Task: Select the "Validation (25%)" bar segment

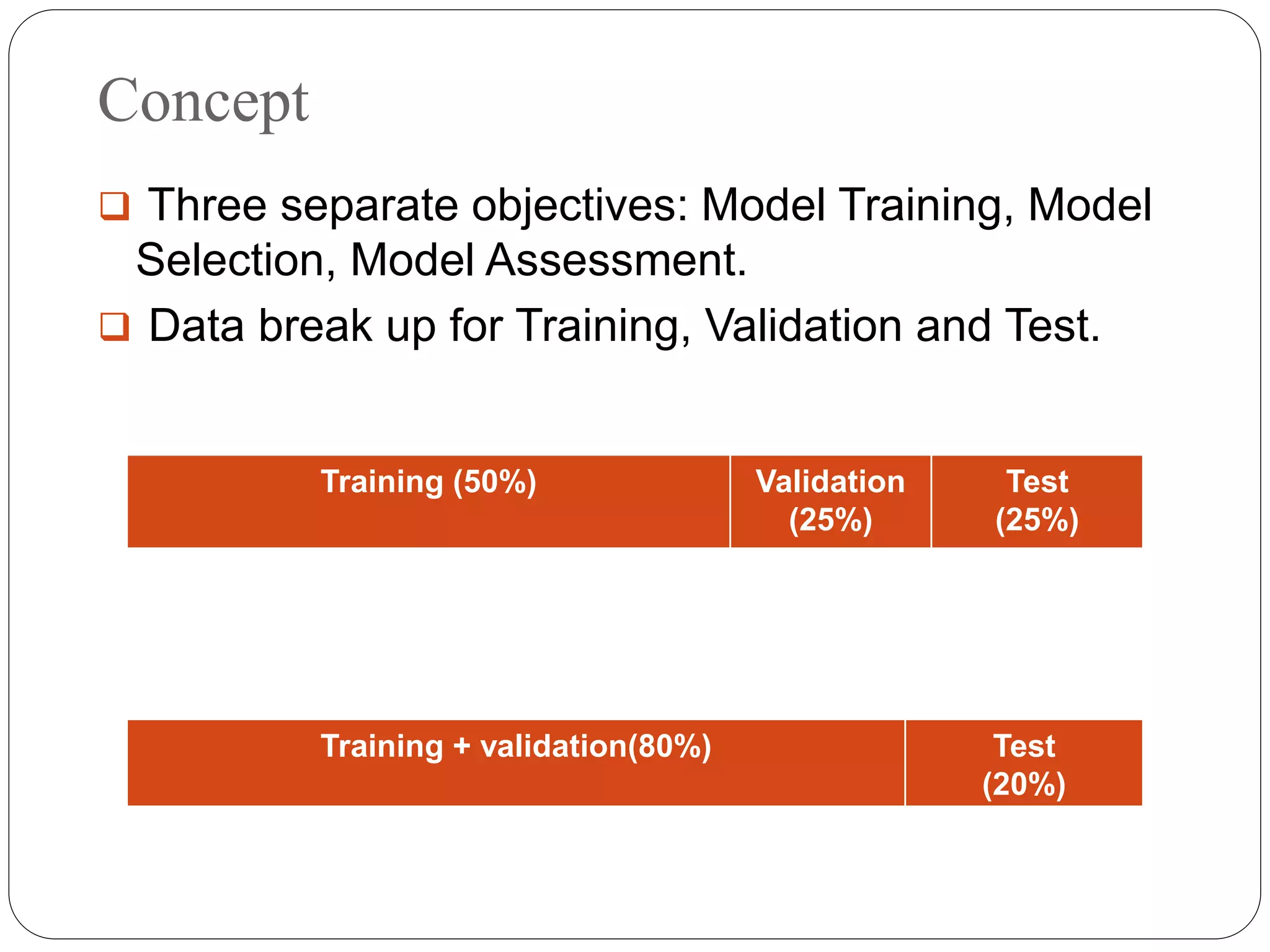Action: pos(830,501)
